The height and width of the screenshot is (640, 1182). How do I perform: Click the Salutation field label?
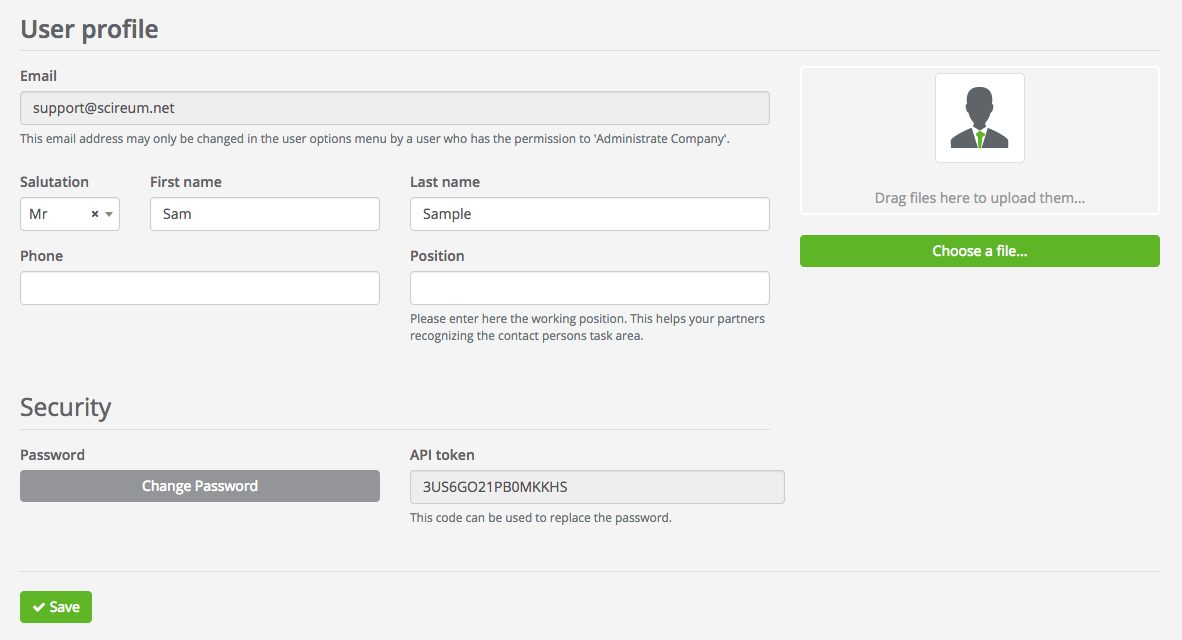pos(54,182)
